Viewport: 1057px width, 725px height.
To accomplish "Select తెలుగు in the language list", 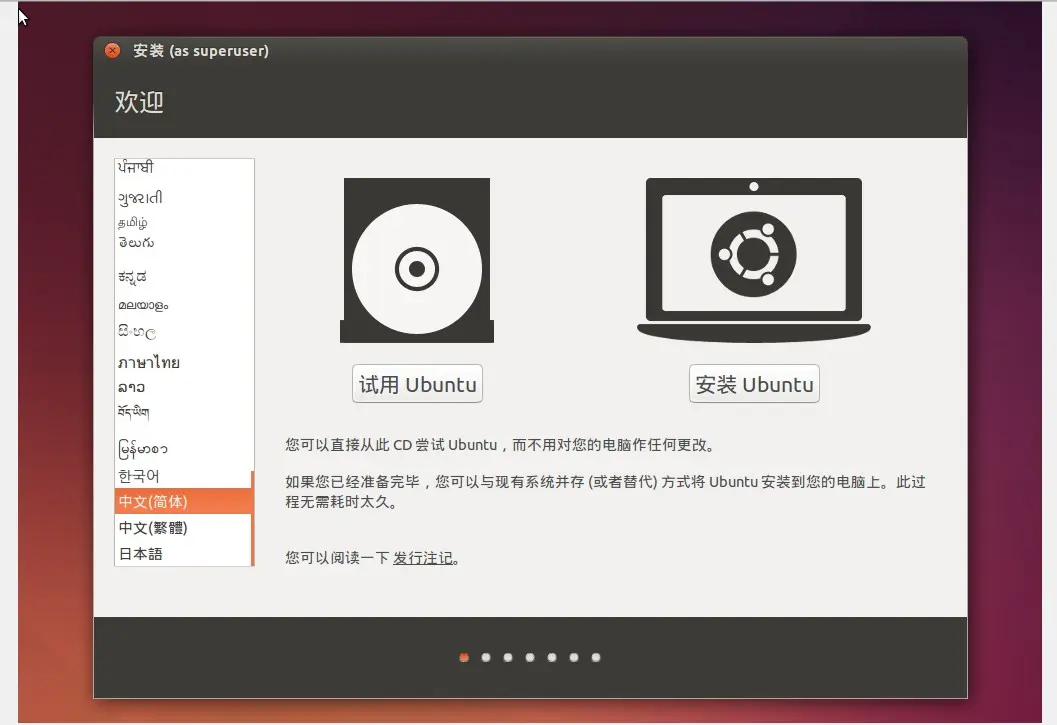I will [x=183, y=243].
